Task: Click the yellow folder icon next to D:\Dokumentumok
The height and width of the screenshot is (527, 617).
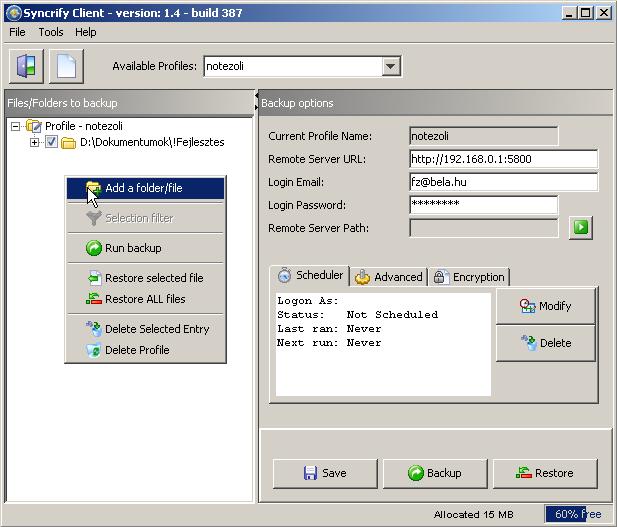Action: [x=68, y=142]
